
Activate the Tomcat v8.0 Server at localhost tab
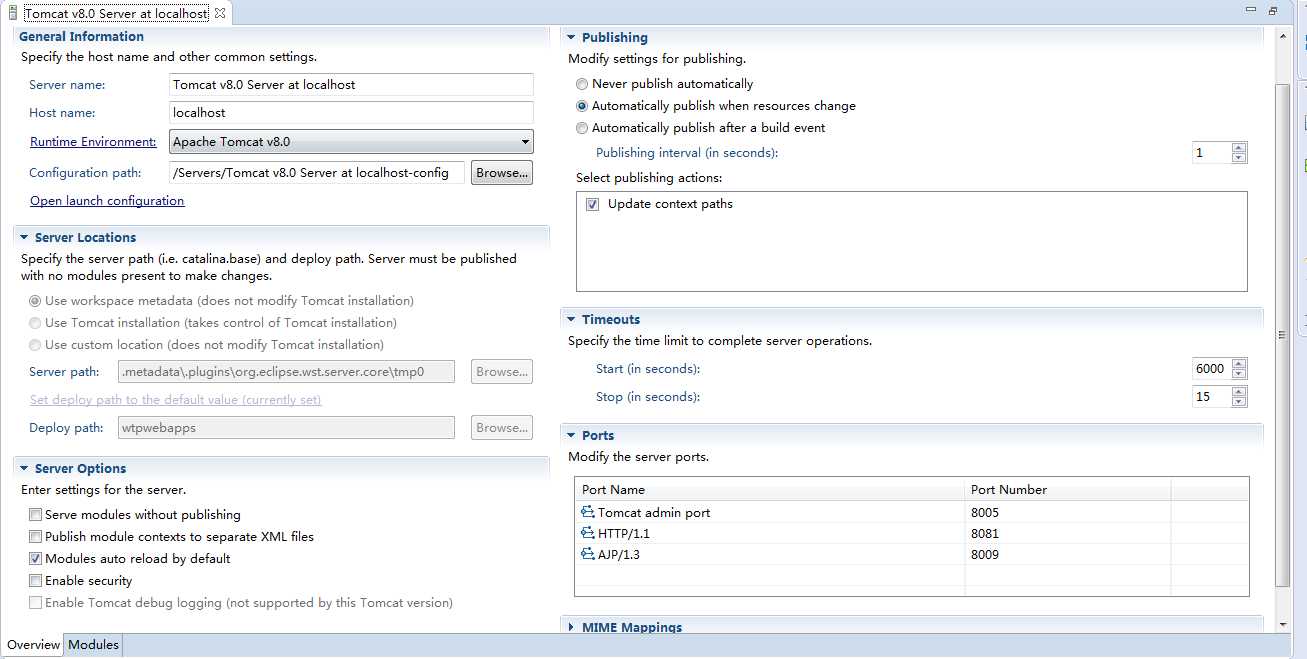pyautogui.click(x=116, y=14)
